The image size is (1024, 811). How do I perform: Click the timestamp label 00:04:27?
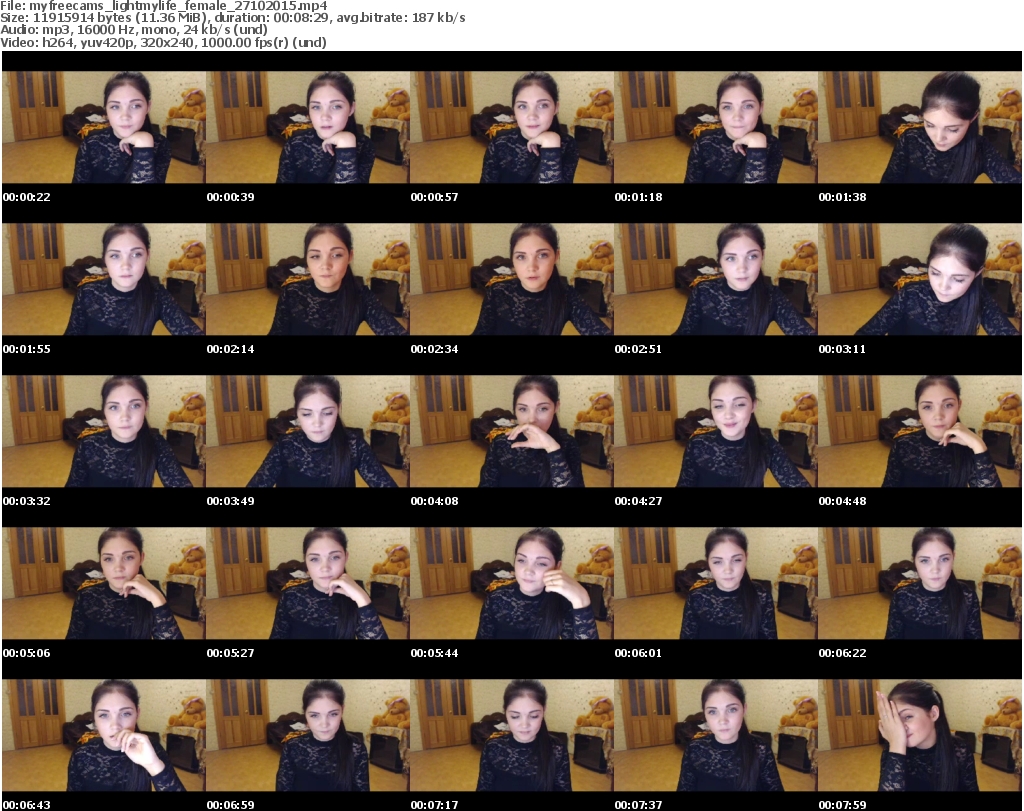(638, 501)
